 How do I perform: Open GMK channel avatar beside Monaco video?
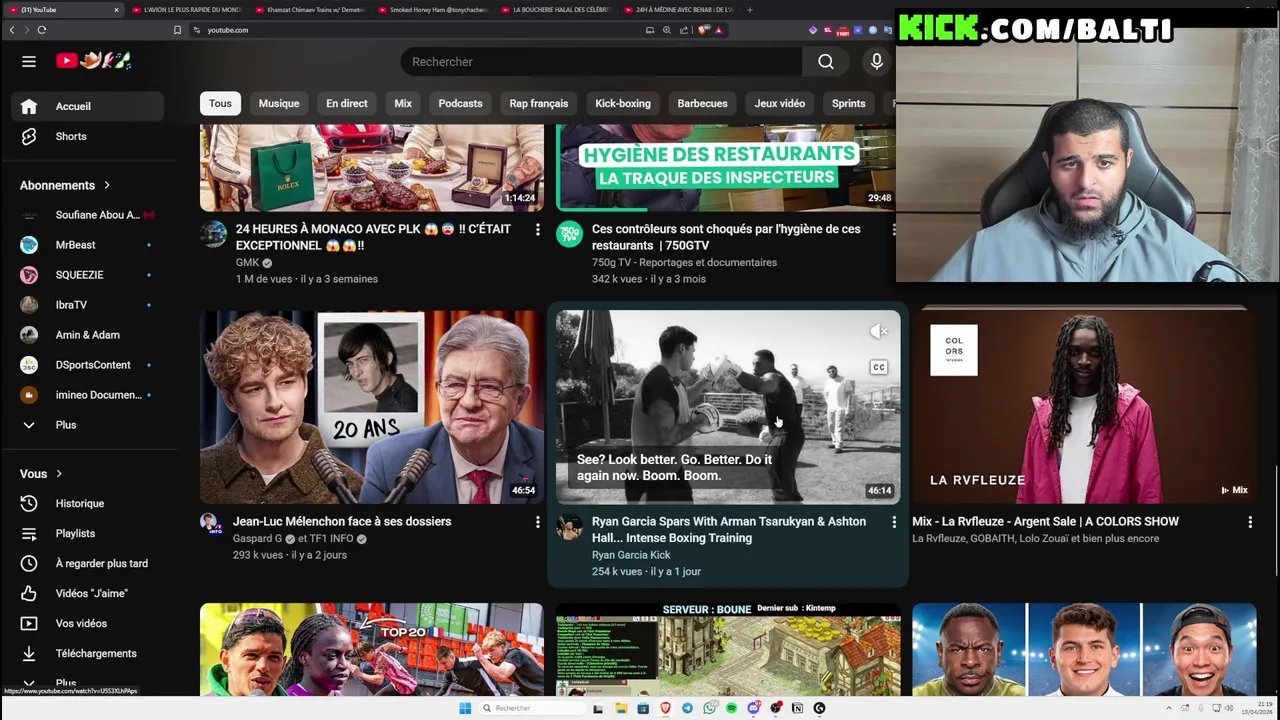pos(213,234)
